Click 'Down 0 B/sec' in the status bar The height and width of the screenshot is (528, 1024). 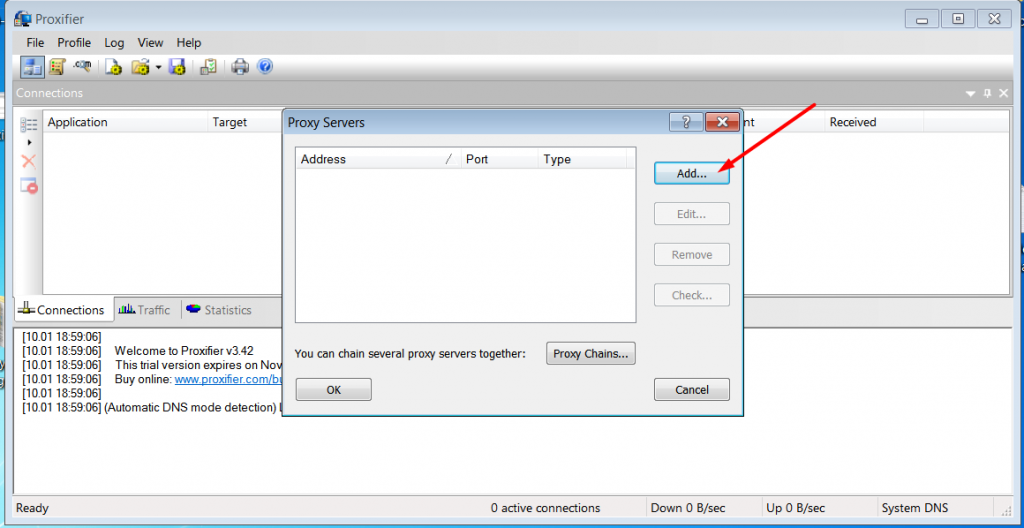688,508
